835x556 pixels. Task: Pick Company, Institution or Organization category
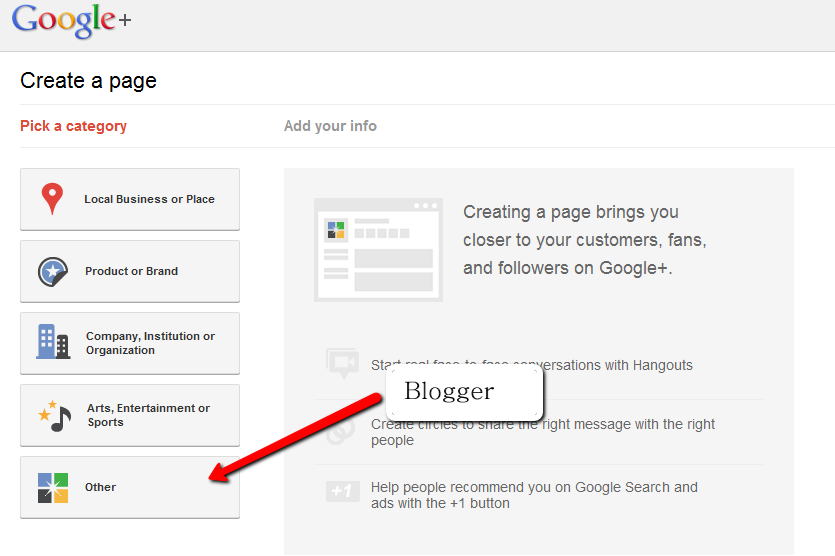coord(130,343)
